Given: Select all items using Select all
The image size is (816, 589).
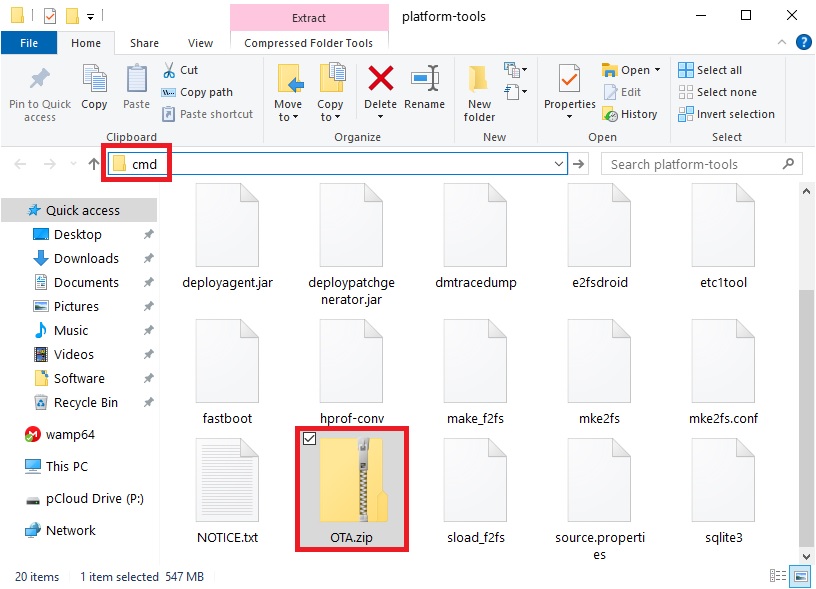Looking at the screenshot, I should pos(712,69).
